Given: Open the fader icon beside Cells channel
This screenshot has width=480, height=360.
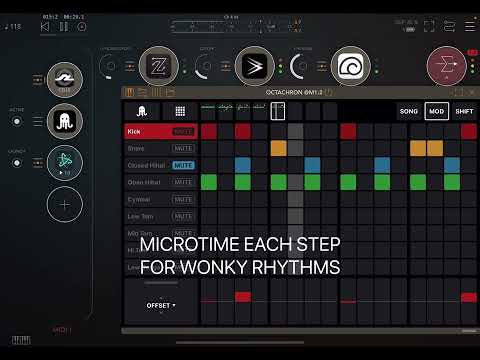Looking at the screenshot, I should click(38, 80).
